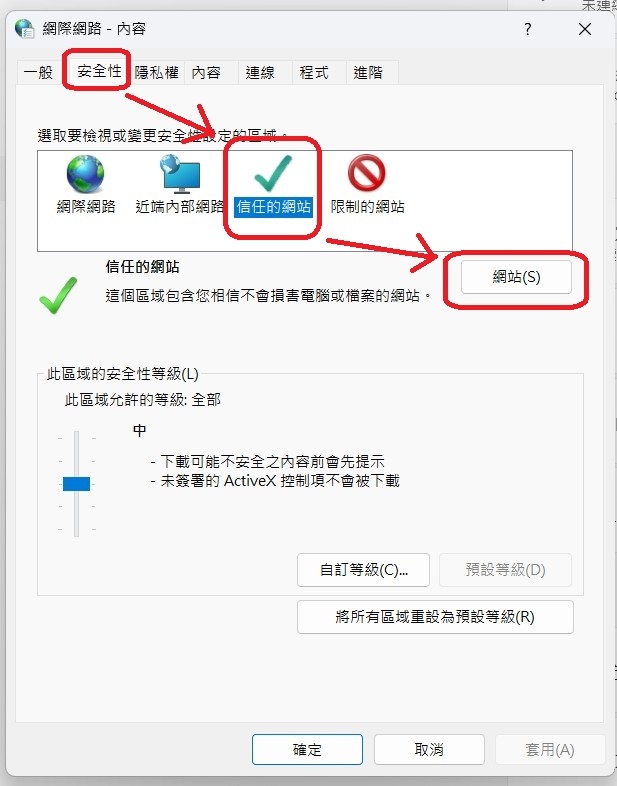The image size is (617, 786).
Task: Click 將所有區域重設為預設等級(R) button
Action: click(435, 617)
